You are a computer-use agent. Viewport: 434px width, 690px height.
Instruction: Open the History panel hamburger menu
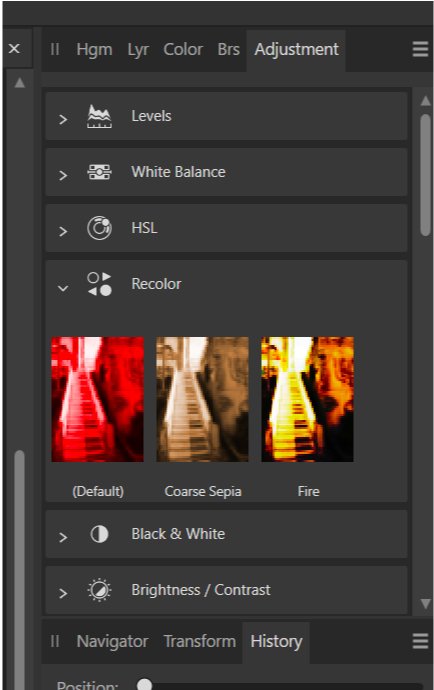tap(420, 641)
